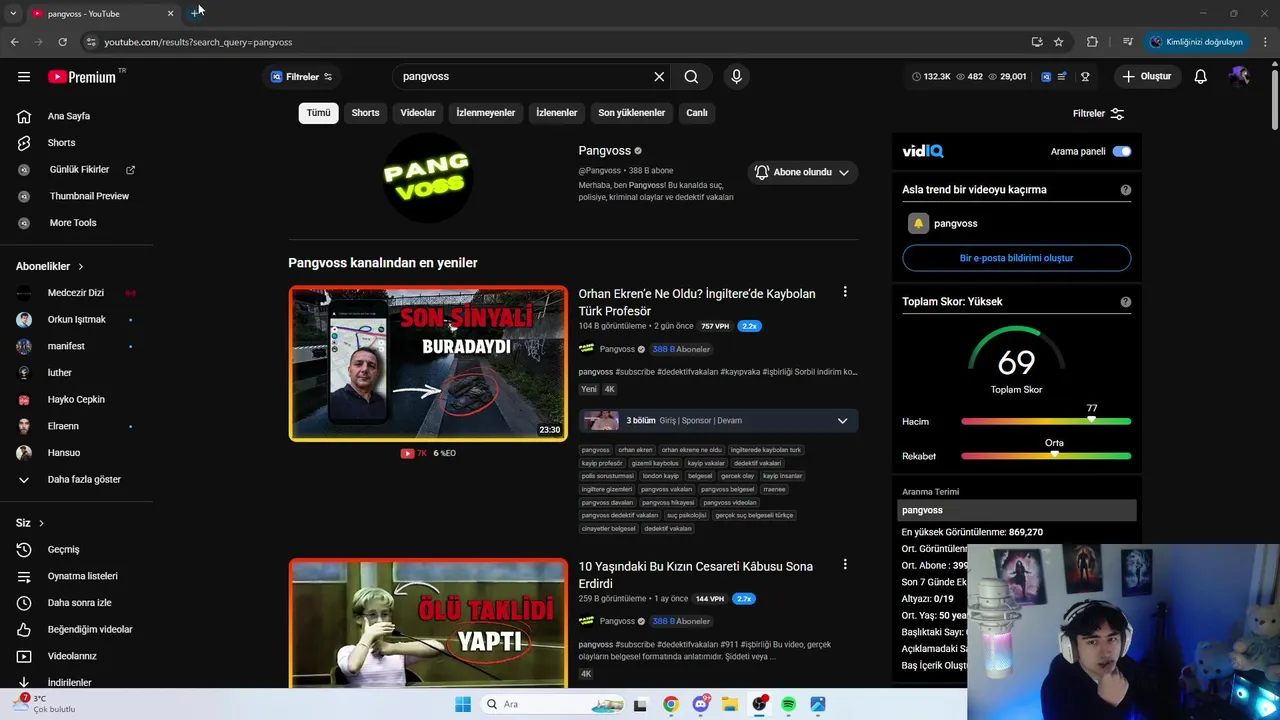Image resolution: width=1280 pixels, height=720 pixels.
Task: Select the Shorts filter chip
Action: [365, 113]
